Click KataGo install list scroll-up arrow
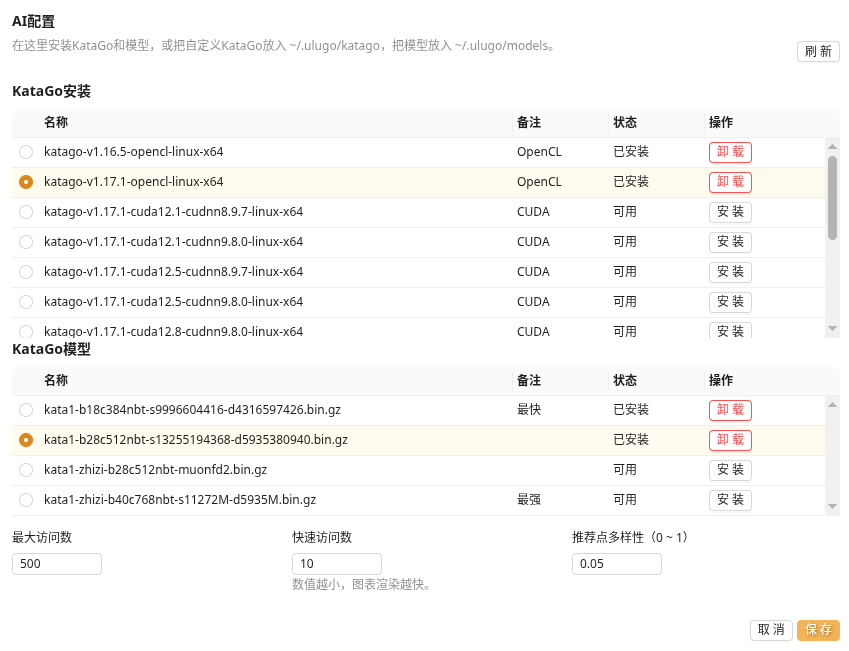849x651 pixels. pyautogui.click(x=833, y=147)
